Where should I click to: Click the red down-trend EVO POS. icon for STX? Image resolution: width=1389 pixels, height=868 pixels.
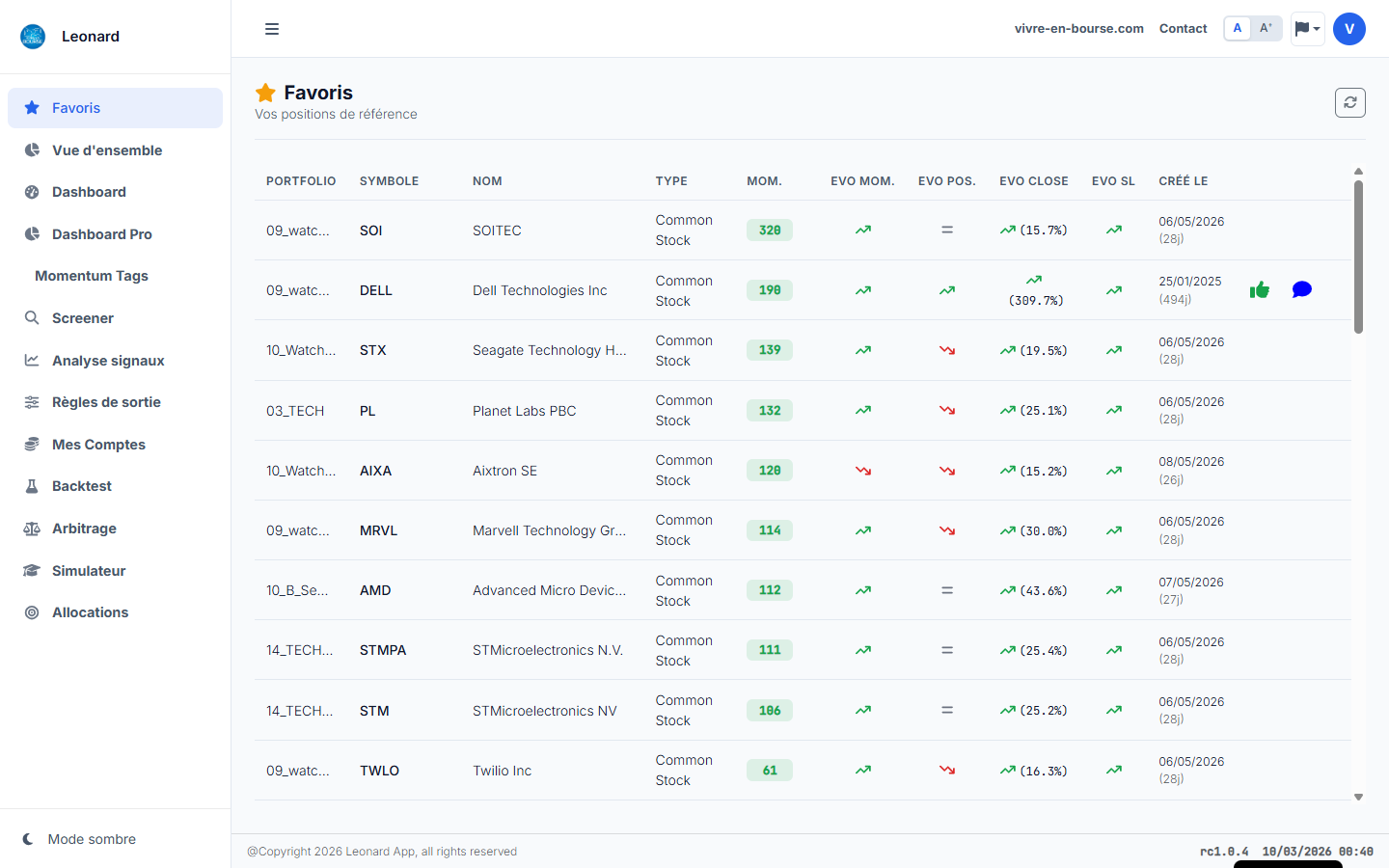click(x=947, y=350)
